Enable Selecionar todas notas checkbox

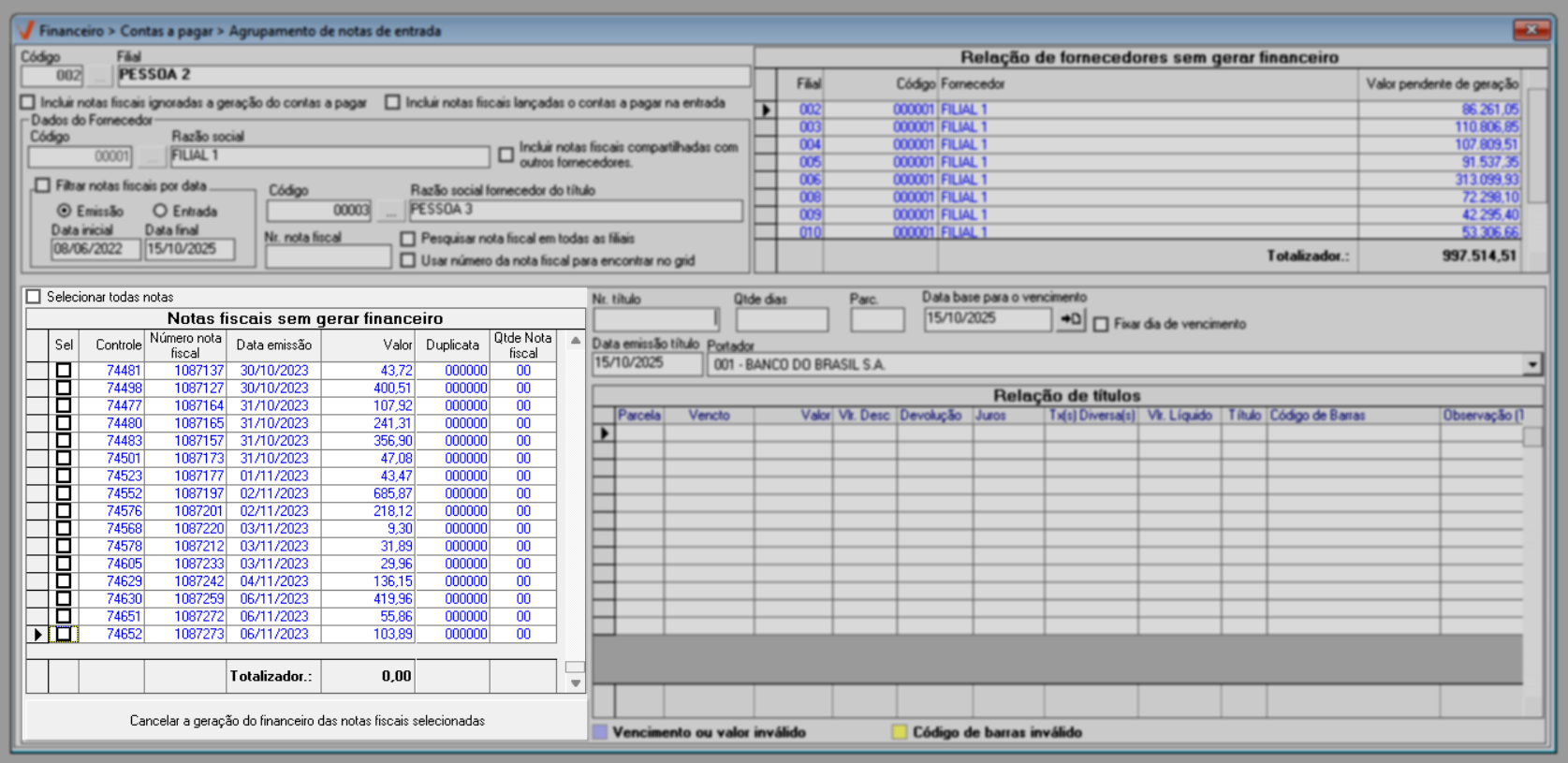coord(35,297)
